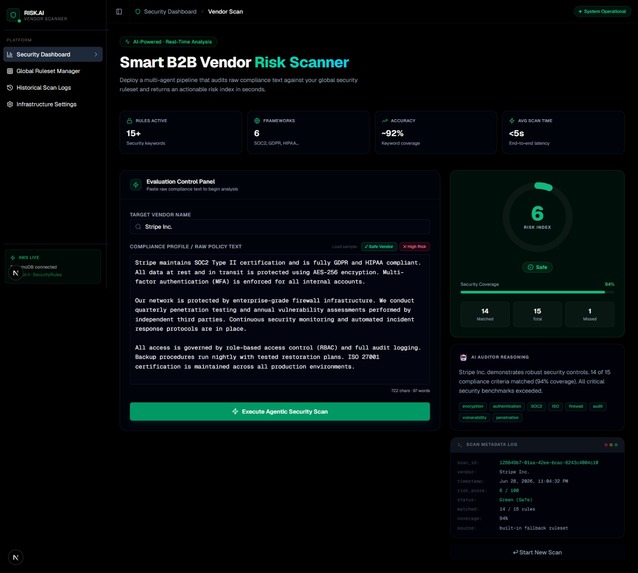Viewport: 638px width, 573px height.
Task: Click the 14 Matched stat tile
Action: pyautogui.click(x=485, y=315)
